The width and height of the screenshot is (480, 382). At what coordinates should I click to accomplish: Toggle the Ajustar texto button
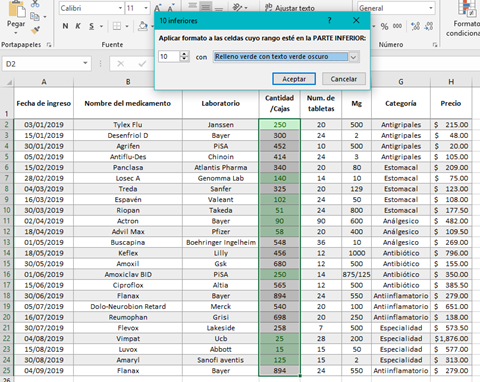pos(290,7)
